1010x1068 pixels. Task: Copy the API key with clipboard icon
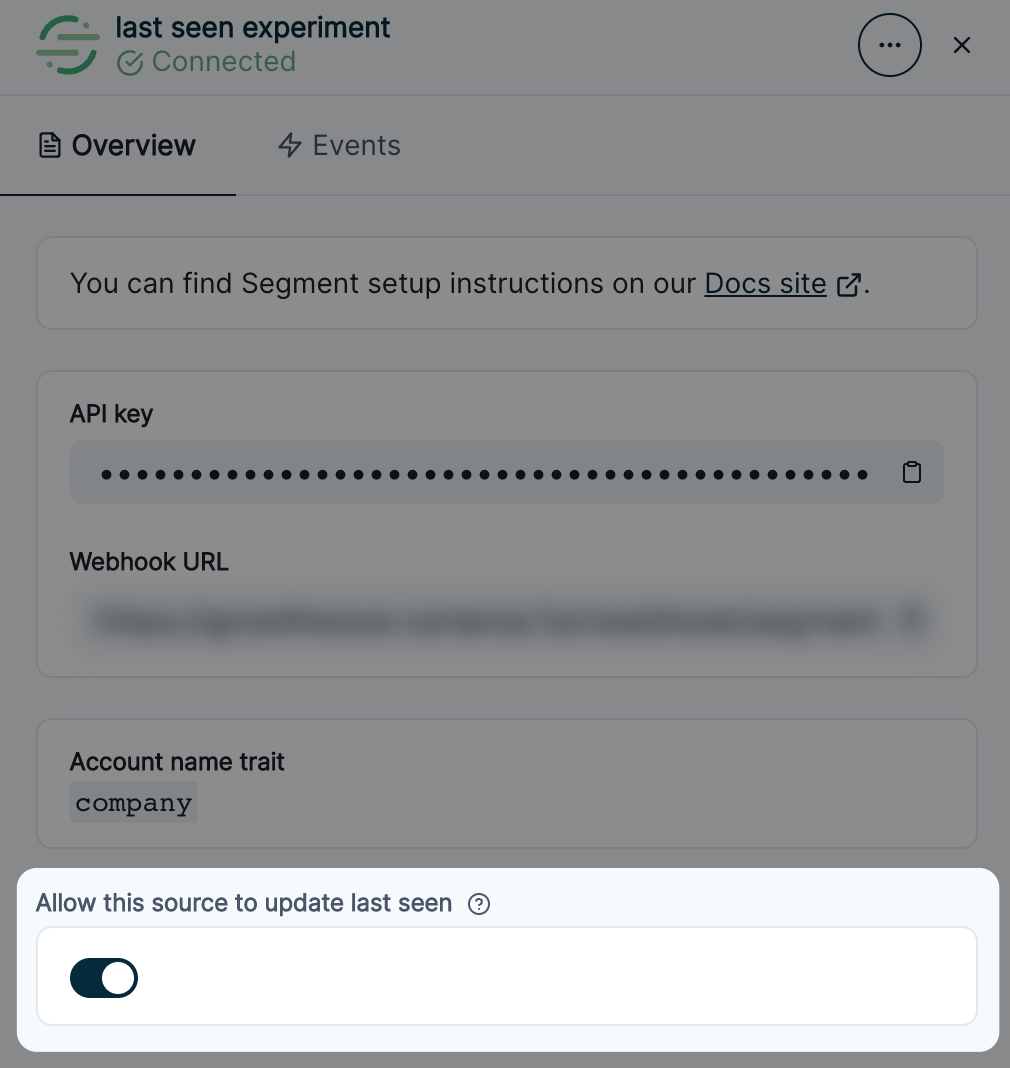coord(911,472)
